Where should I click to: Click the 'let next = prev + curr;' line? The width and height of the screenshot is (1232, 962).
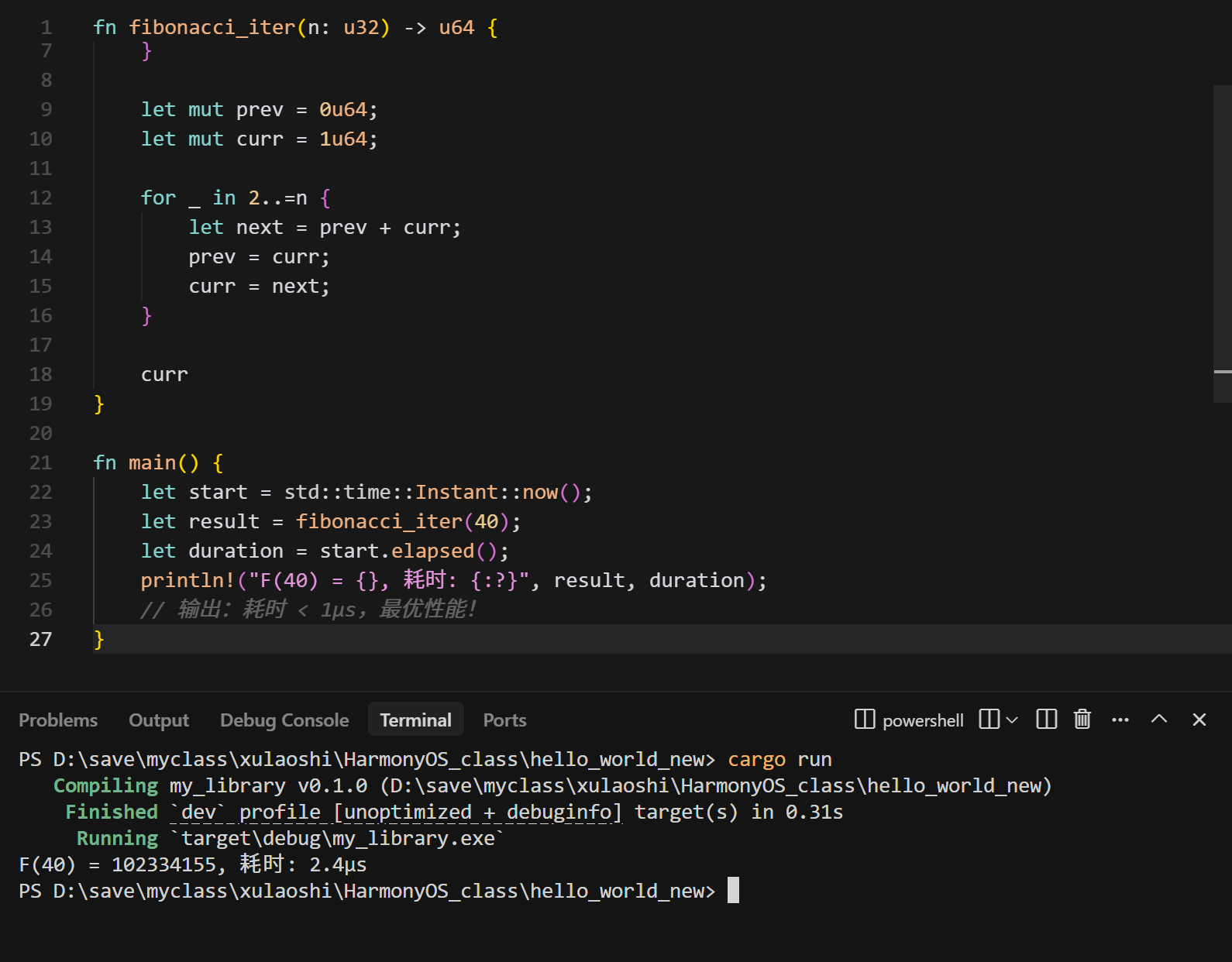(325, 228)
